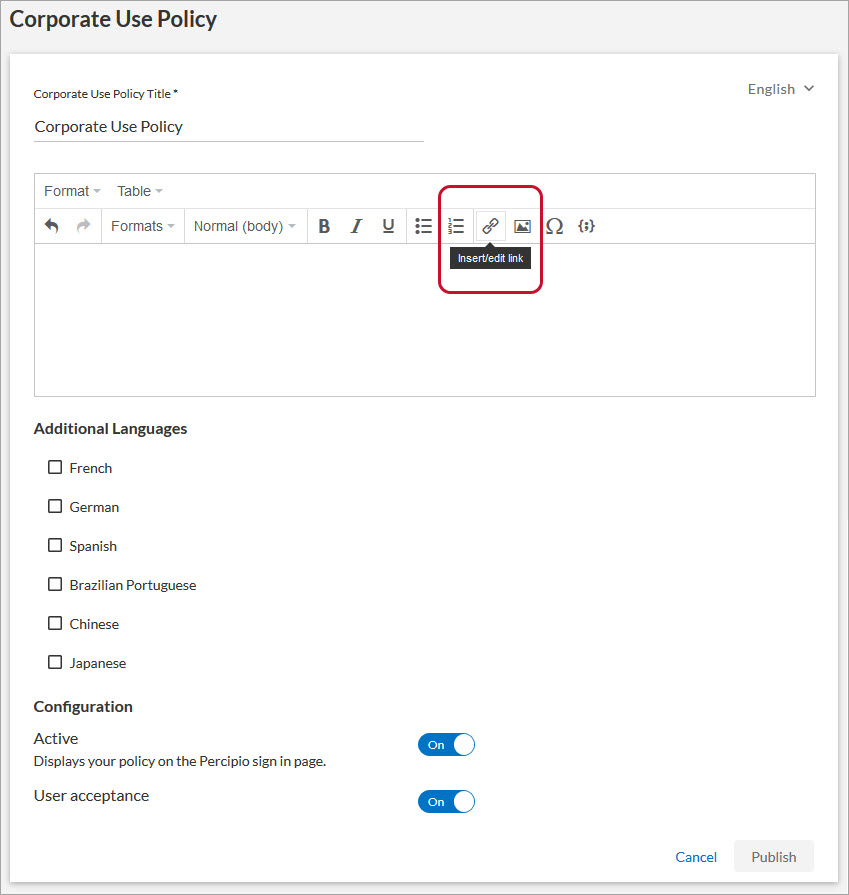The height and width of the screenshot is (895, 849).
Task: Toggle underline text formatting
Action: point(388,226)
